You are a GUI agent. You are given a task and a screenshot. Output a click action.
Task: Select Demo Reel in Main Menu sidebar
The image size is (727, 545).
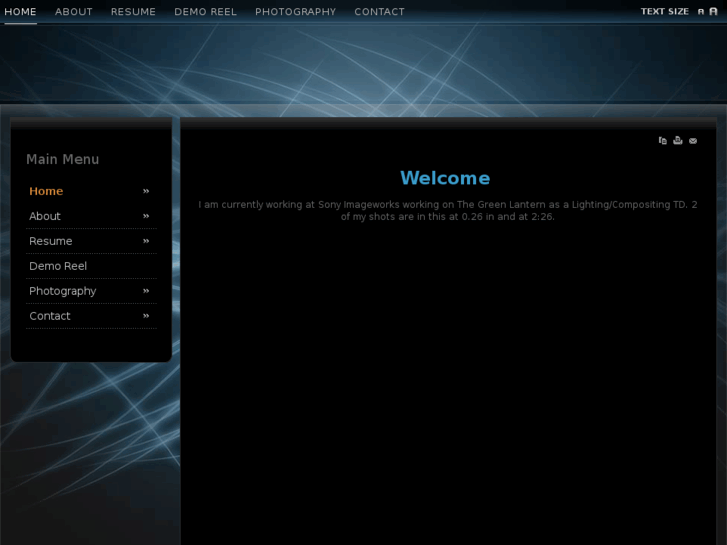[x=58, y=266]
